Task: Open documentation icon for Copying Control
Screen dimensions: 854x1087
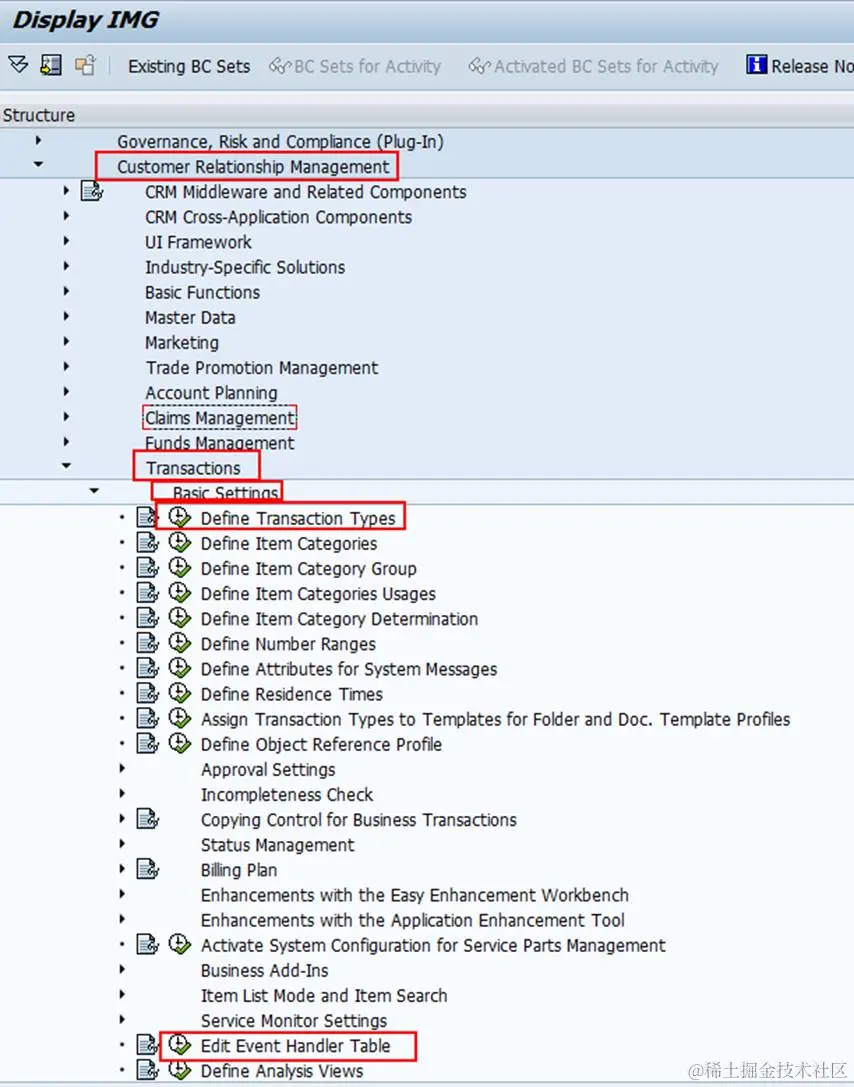Action: click(x=147, y=819)
